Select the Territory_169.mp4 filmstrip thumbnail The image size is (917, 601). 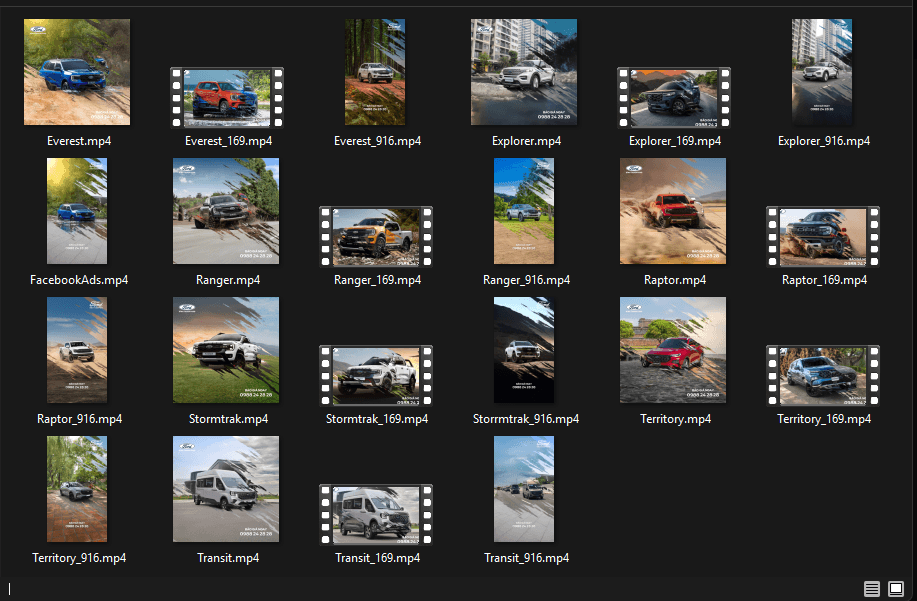point(823,375)
